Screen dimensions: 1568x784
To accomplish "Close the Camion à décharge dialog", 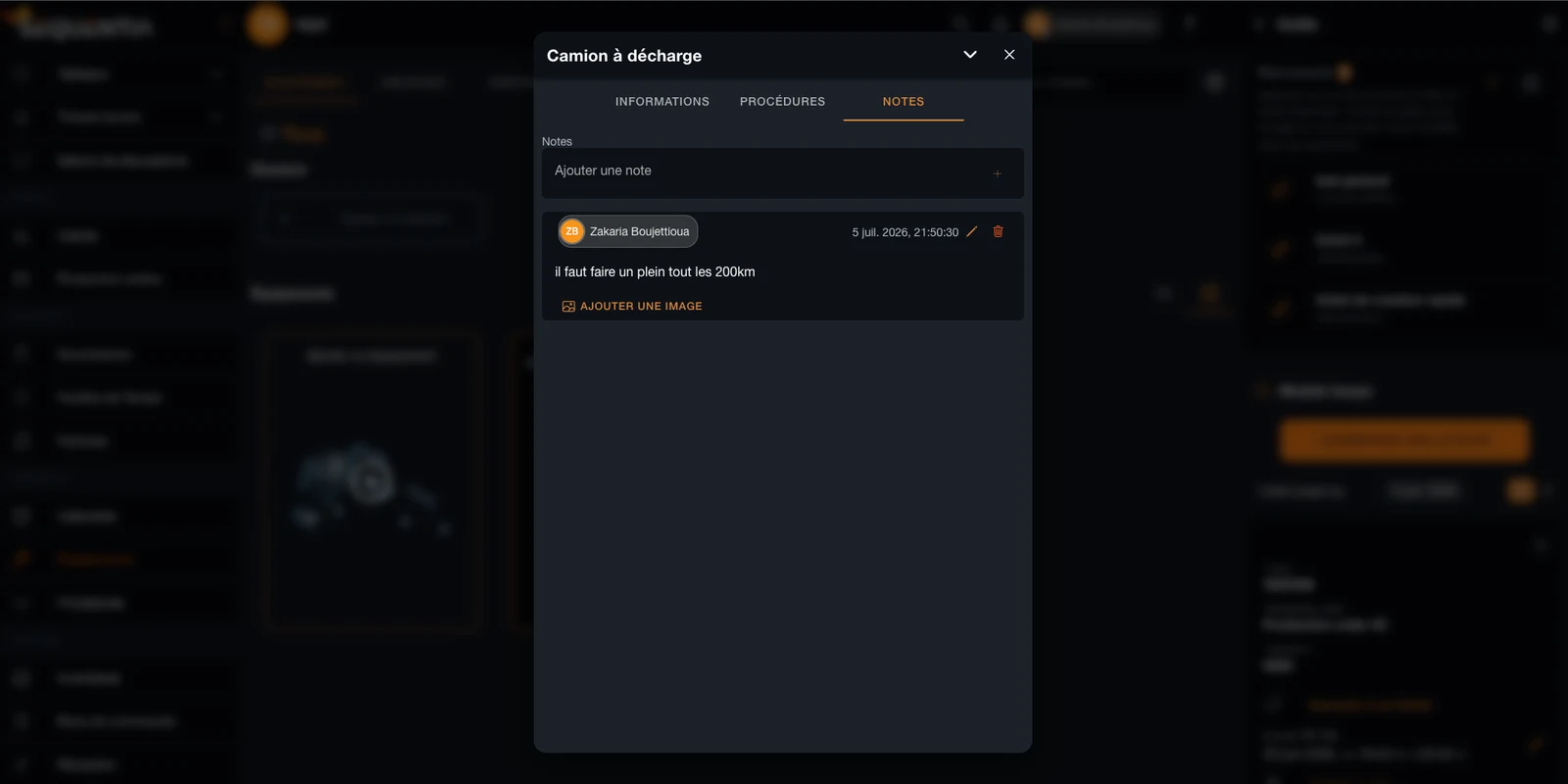I will click(1009, 55).
